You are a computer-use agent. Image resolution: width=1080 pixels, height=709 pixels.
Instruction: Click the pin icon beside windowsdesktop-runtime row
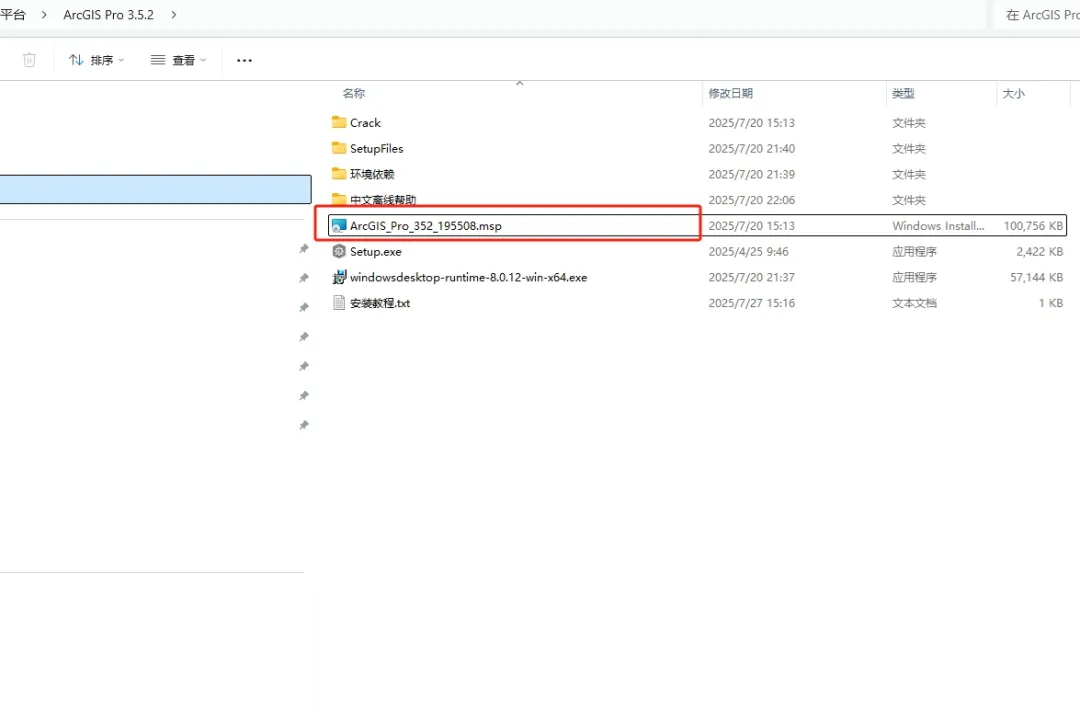(304, 278)
